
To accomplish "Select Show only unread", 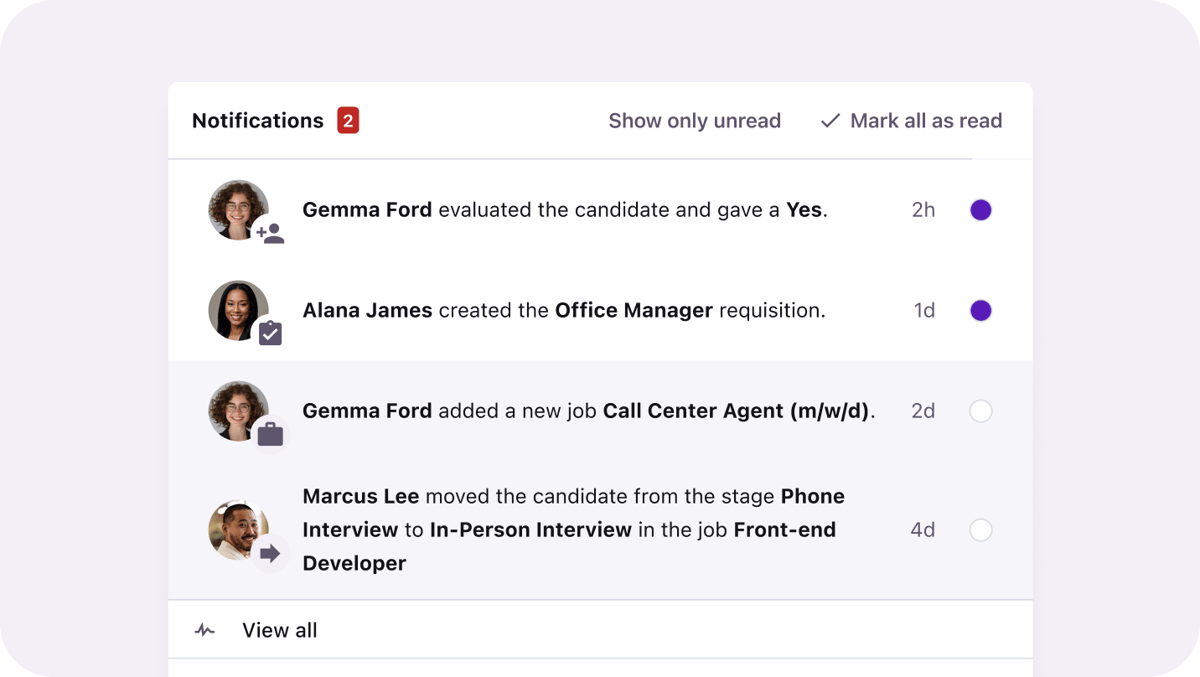I will coord(694,120).
